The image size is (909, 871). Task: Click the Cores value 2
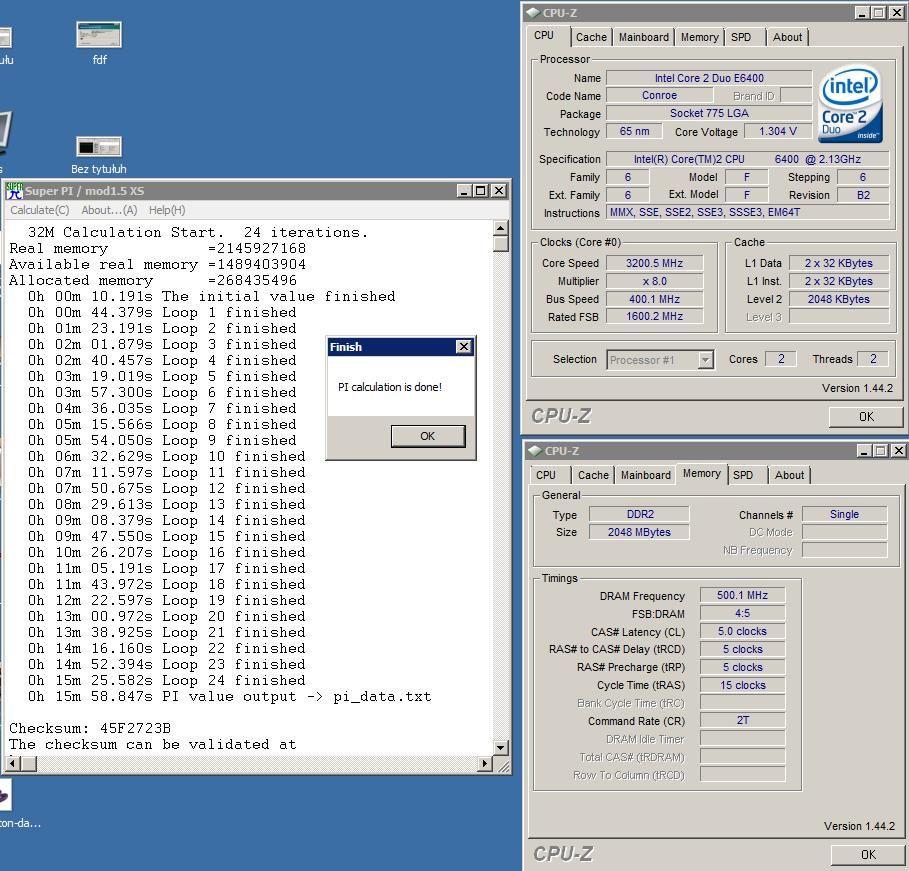[x=780, y=360]
